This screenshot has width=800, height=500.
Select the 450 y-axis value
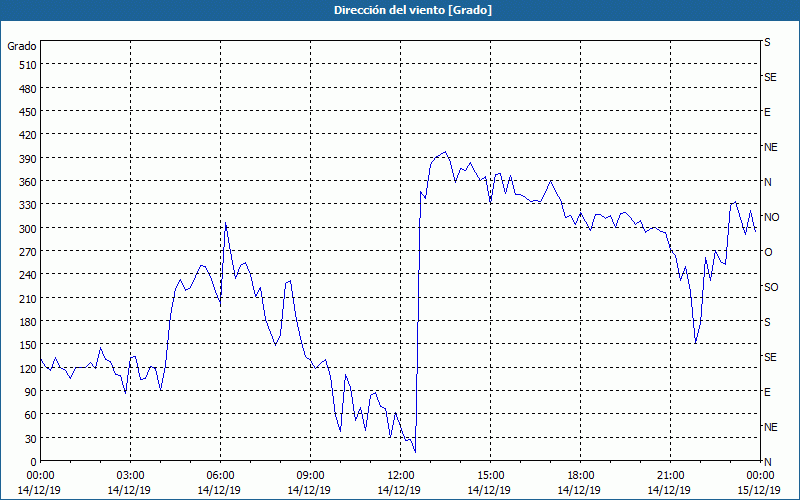coord(27,112)
